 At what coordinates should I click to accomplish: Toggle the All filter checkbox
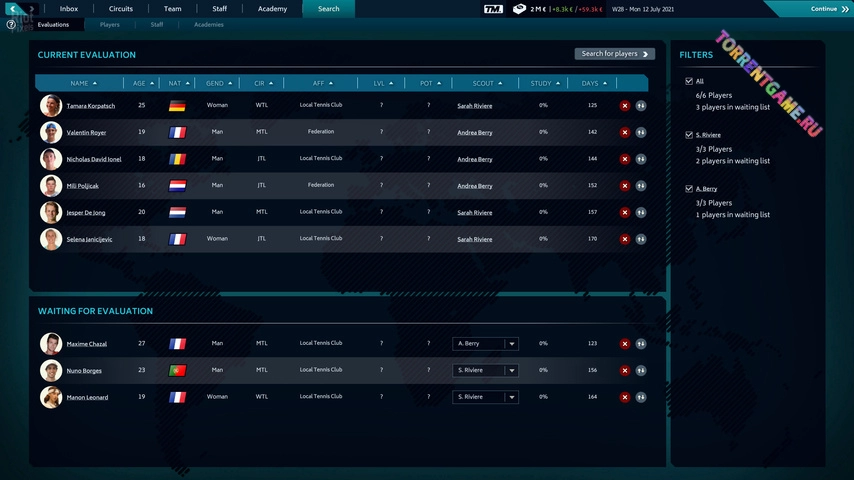688,81
